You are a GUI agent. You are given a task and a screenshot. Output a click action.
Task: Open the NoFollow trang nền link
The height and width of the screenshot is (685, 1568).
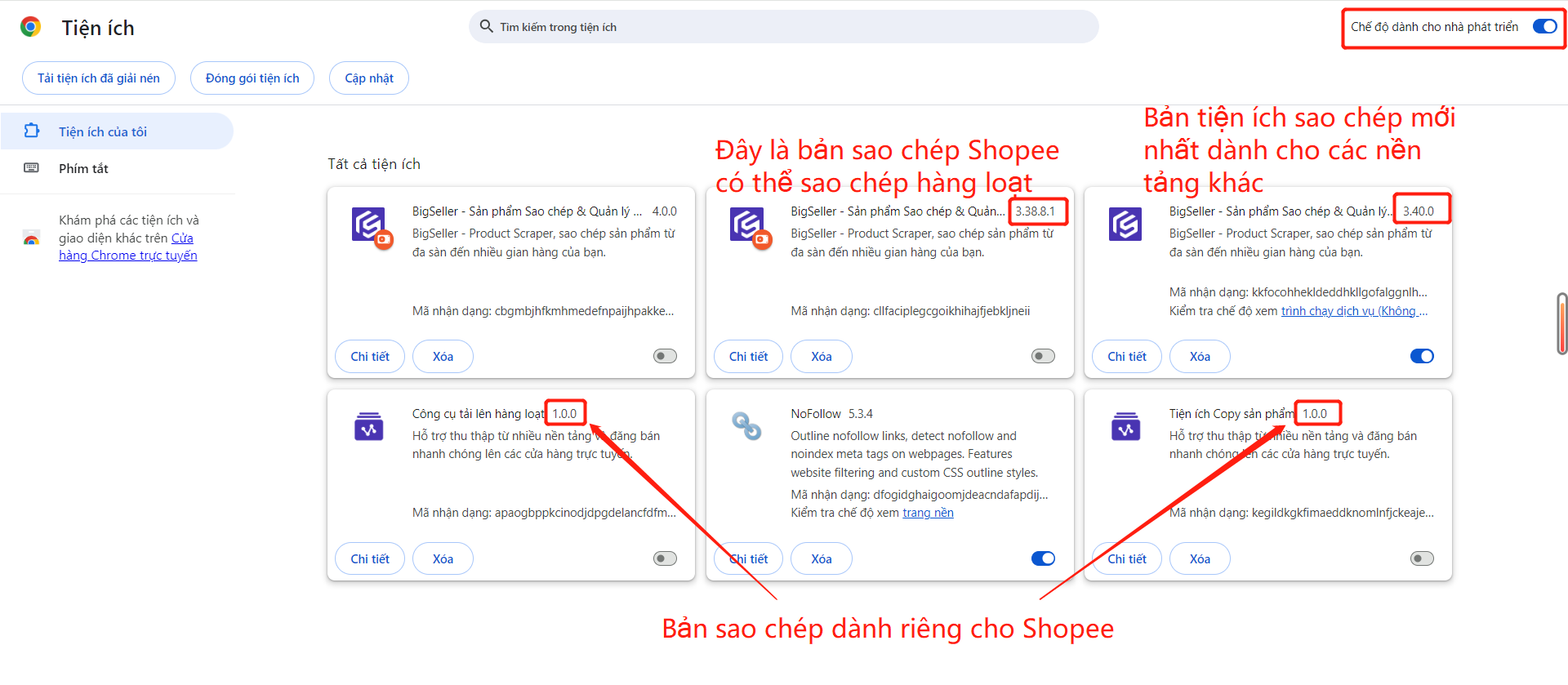(x=928, y=513)
